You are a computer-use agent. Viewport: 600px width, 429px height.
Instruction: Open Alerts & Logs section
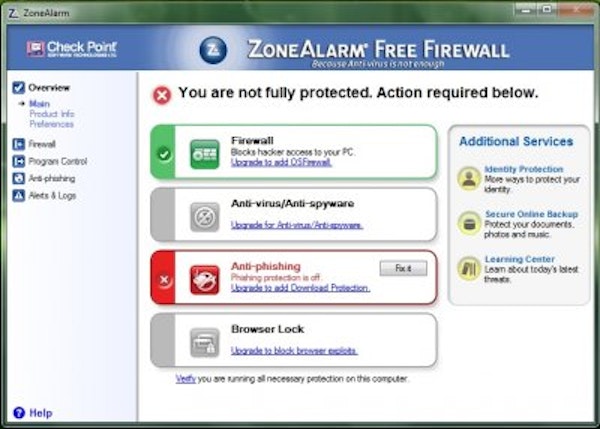click(x=53, y=195)
